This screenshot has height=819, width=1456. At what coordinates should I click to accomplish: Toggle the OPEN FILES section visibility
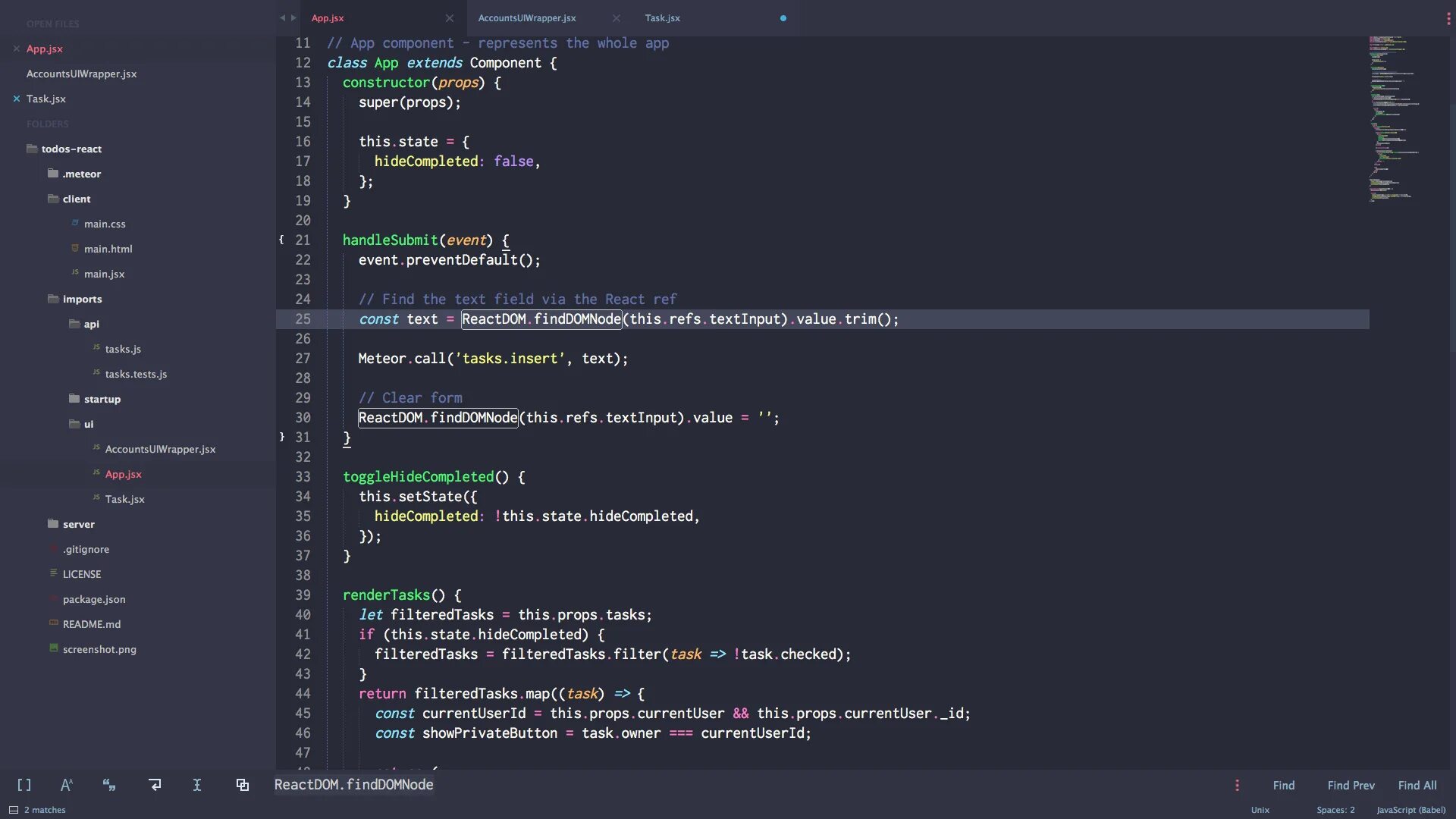tap(52, 21)
